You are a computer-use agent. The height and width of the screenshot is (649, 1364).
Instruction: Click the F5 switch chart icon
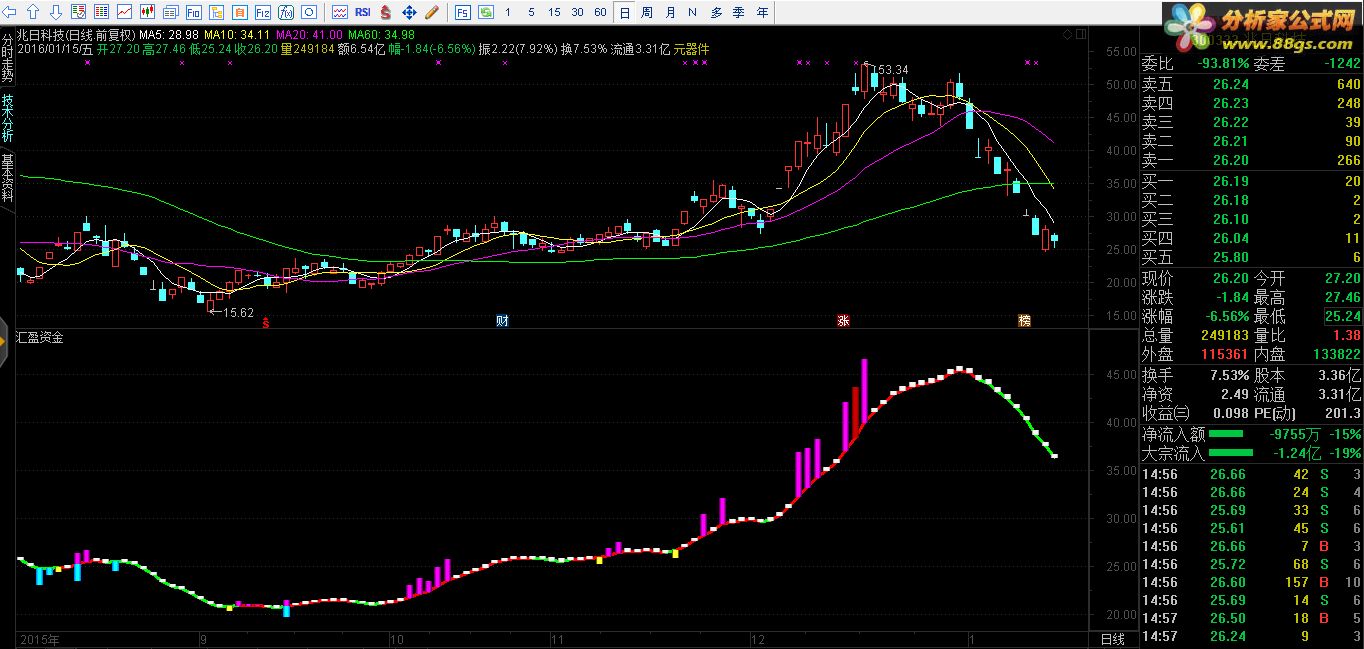pyautogui.click(x=463, y=12)
